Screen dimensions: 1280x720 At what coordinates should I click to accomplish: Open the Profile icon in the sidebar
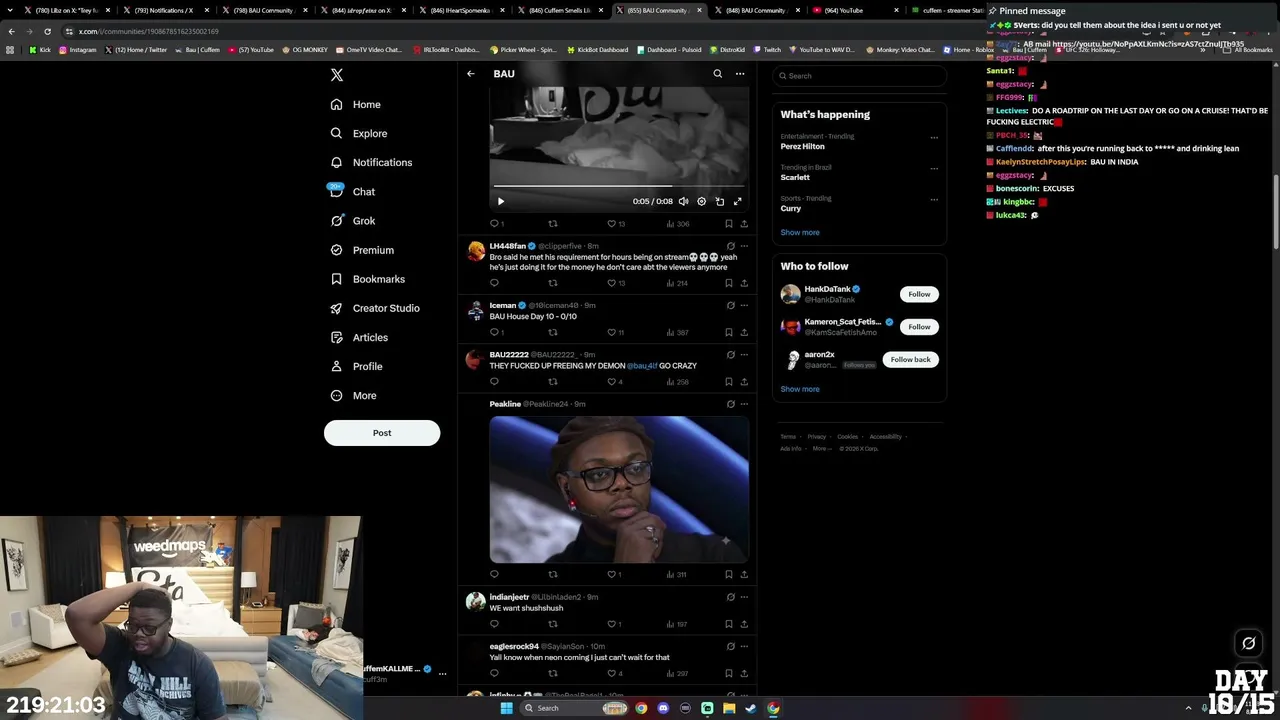point(336,366)
